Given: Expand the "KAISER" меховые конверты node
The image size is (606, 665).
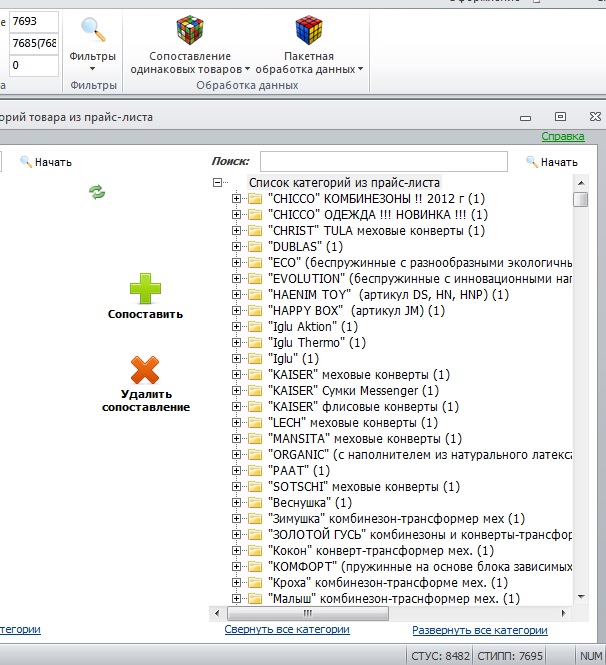Looking at the screenshot, I should pyautogui.click(x=236, y=374).
